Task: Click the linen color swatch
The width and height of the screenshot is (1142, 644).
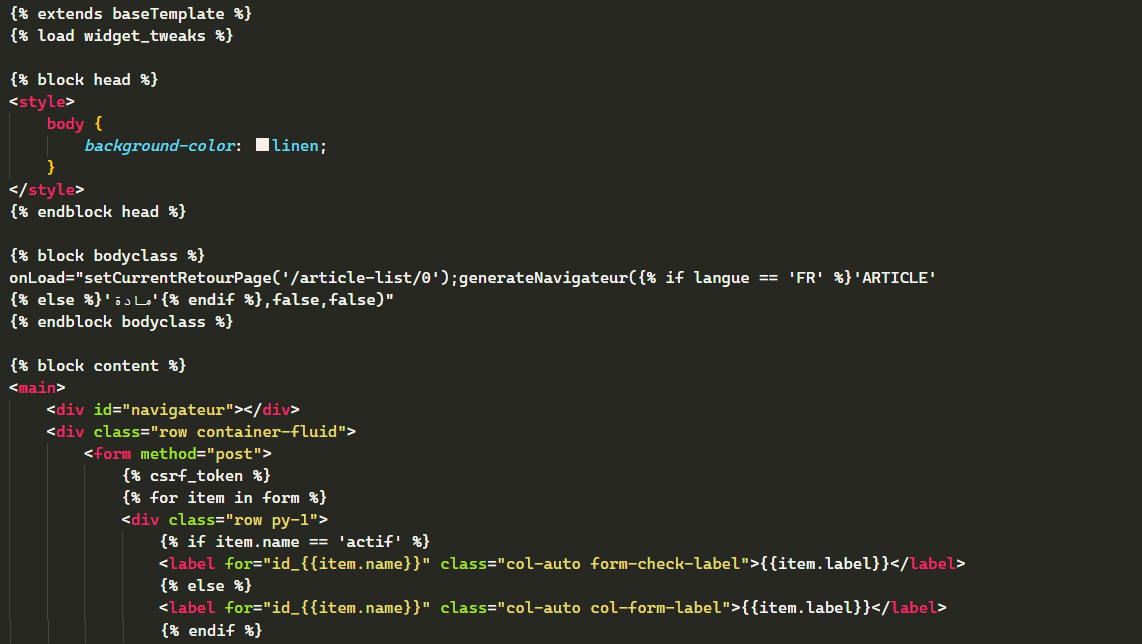Action: [262, 145]
